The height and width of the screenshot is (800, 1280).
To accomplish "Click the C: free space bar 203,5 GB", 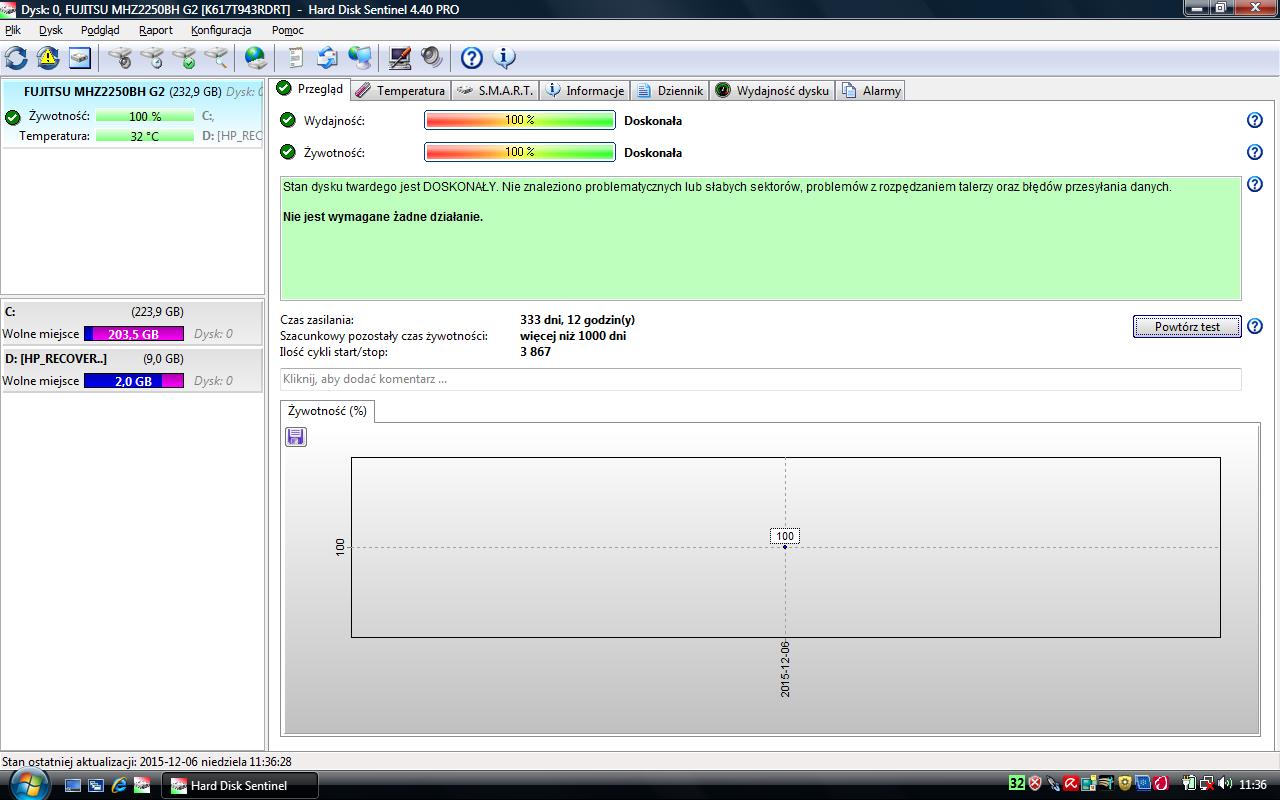I will point(134,334).
